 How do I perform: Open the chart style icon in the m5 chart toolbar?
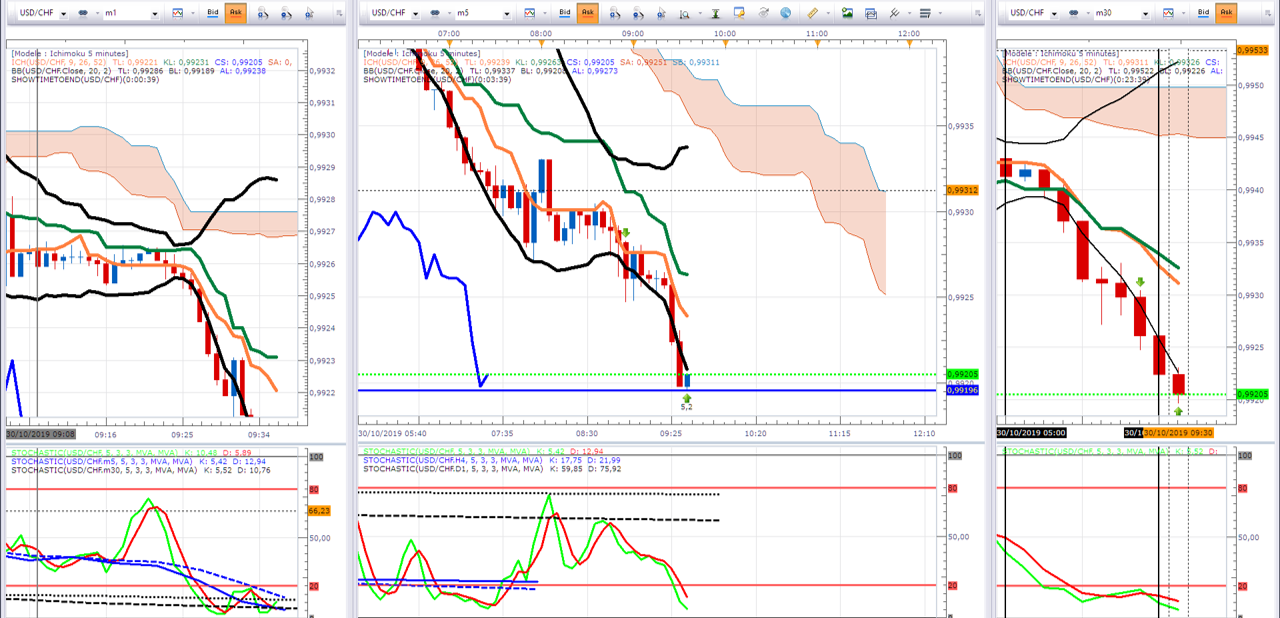(529, 12)
